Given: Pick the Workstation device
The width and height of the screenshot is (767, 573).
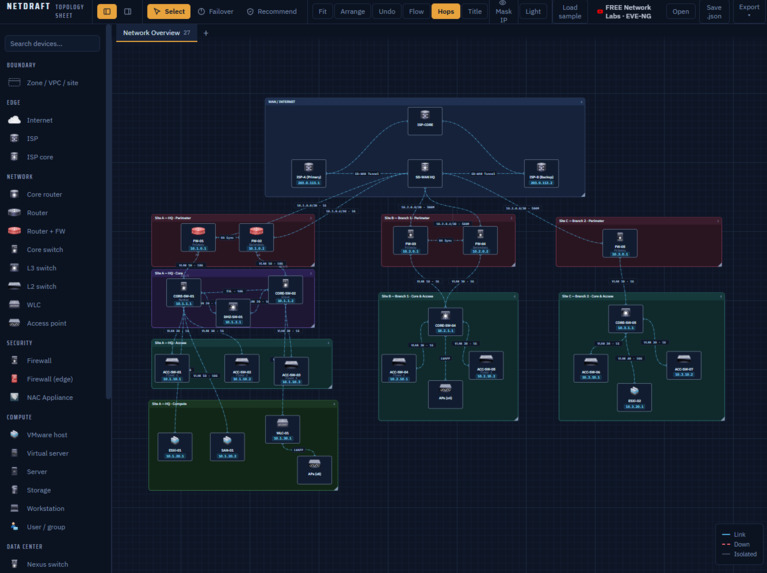Looking at the screenshot, I should coord(53,508).
